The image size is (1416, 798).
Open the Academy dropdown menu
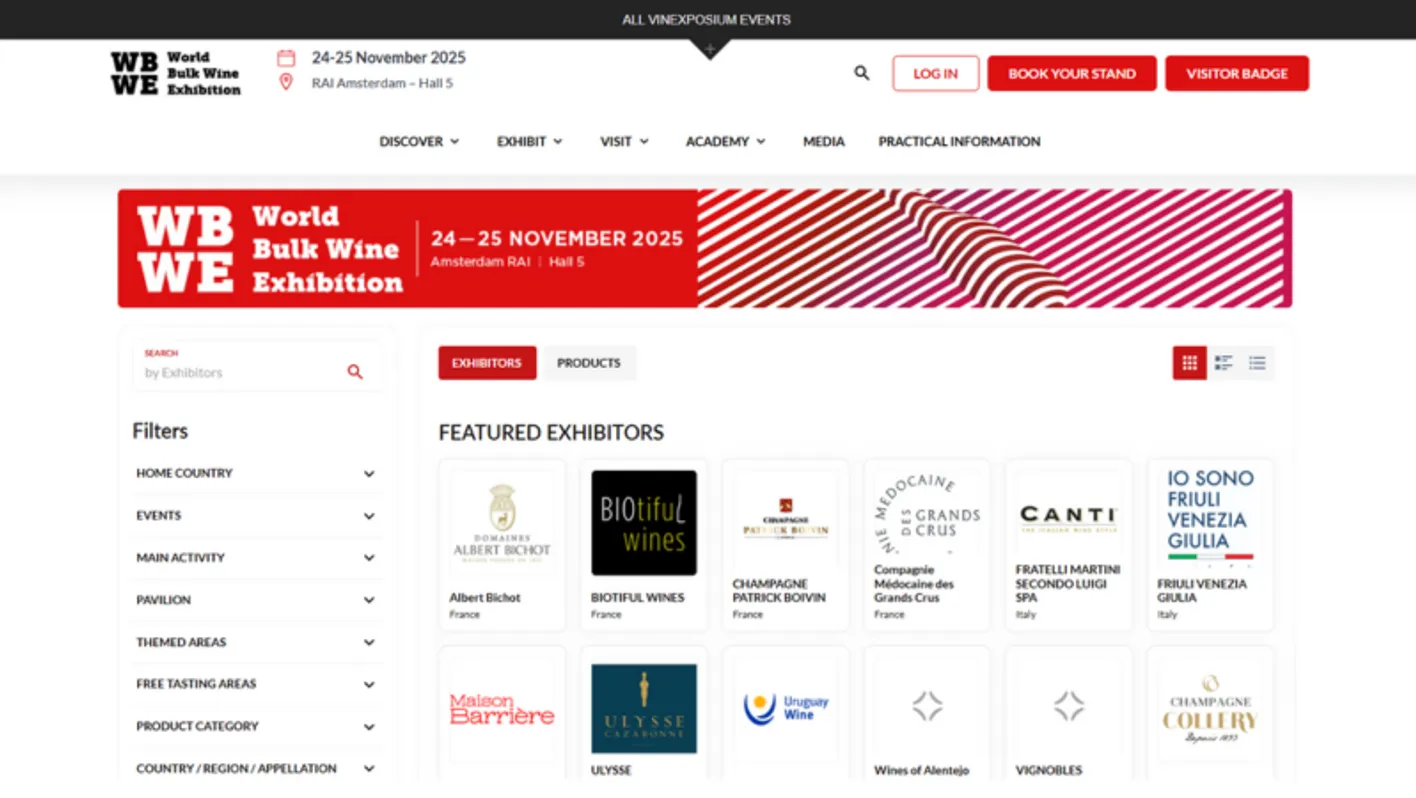tap(725, 142)
